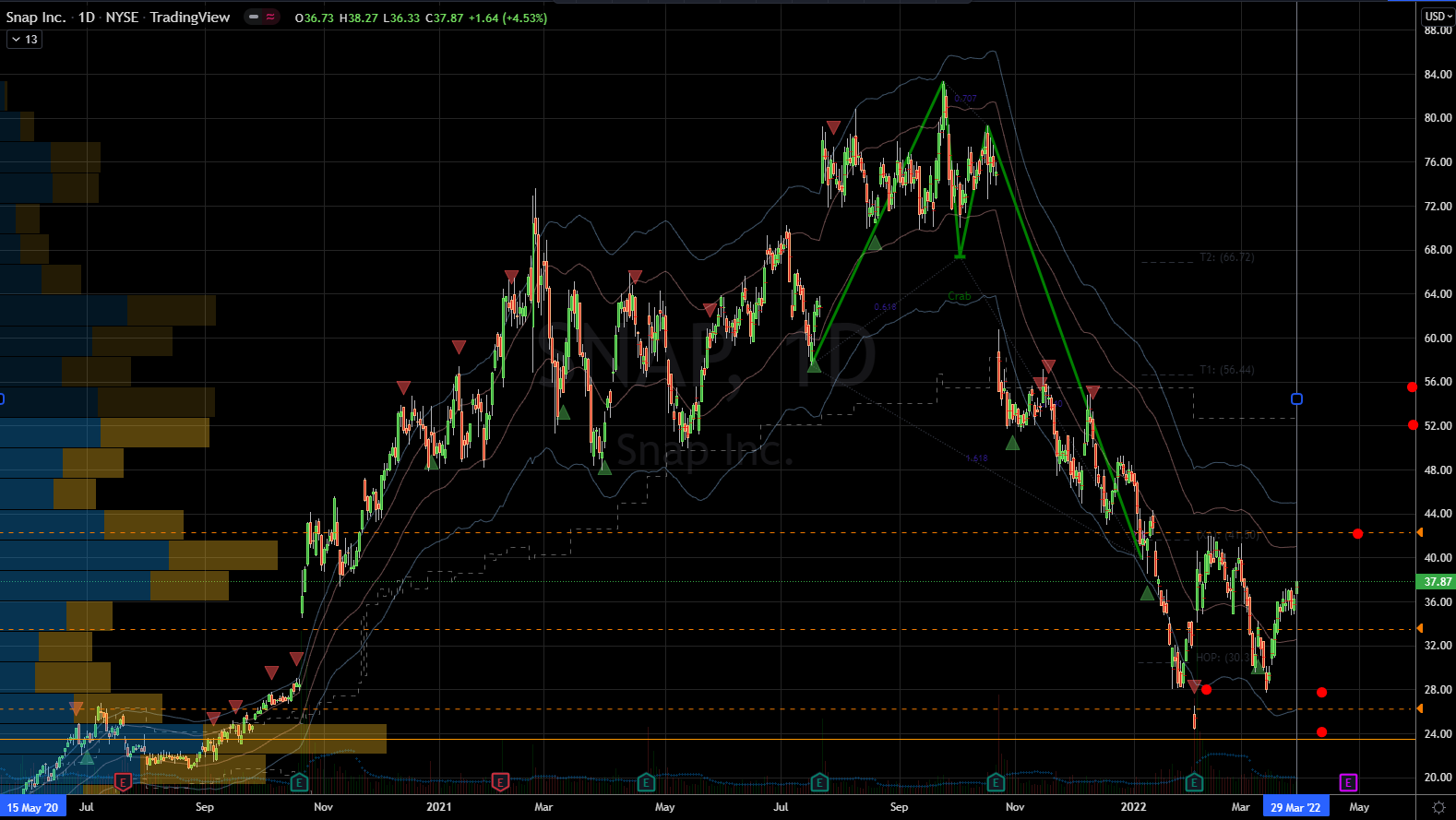Image resolution: width=1456 pixels, height=820 pixels.
Task: Select the green Crab pattern label
Action: point(960,297)
